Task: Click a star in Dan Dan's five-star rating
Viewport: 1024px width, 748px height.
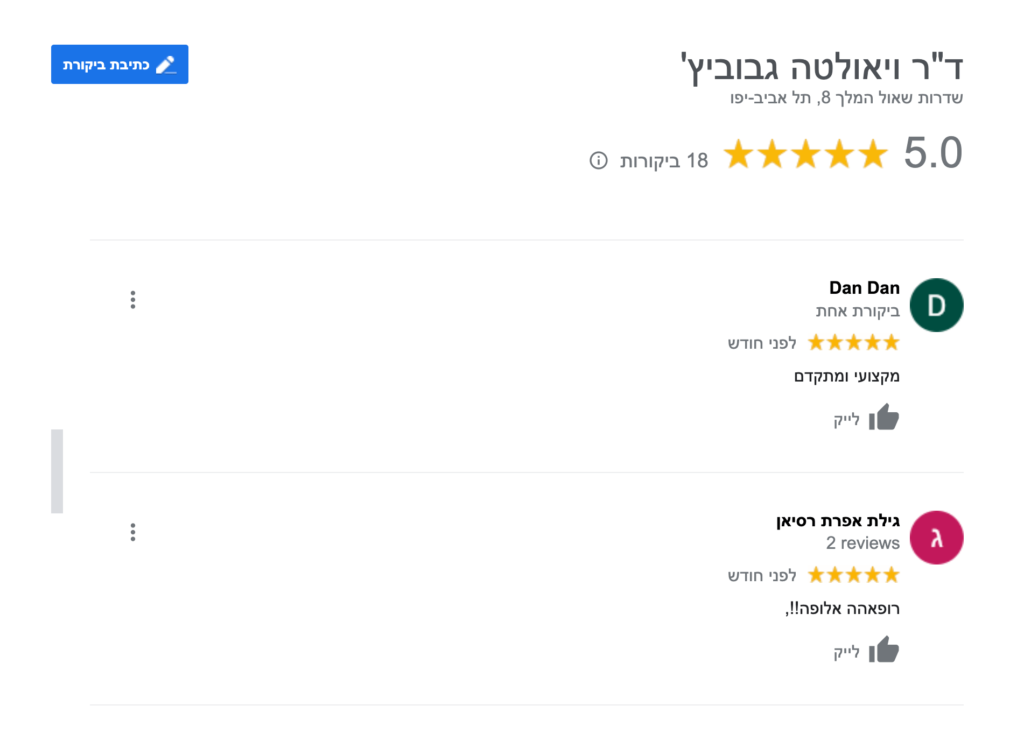Action: (x=853, y=342)
